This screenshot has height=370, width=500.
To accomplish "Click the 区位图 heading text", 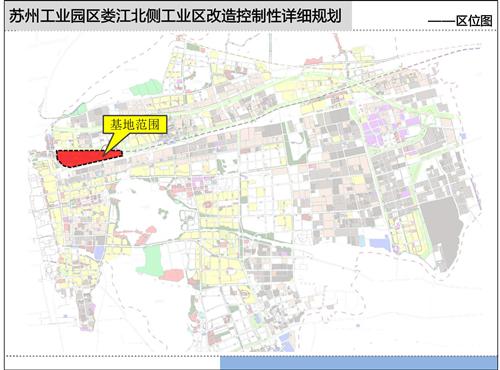I will pyautogui.click(x=474, y=21).
